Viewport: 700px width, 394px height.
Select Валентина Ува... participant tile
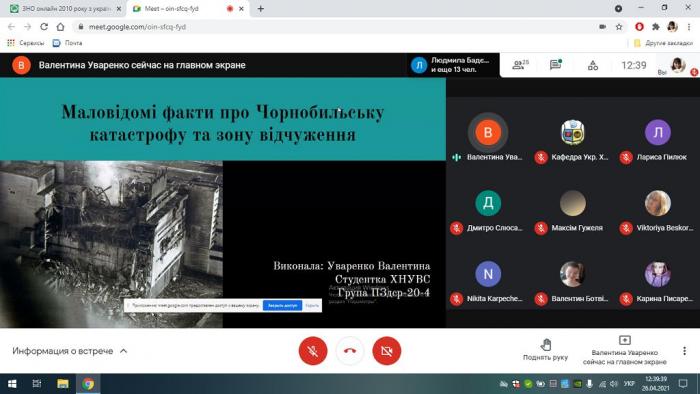pyautogui.click(x=488, y=137)
